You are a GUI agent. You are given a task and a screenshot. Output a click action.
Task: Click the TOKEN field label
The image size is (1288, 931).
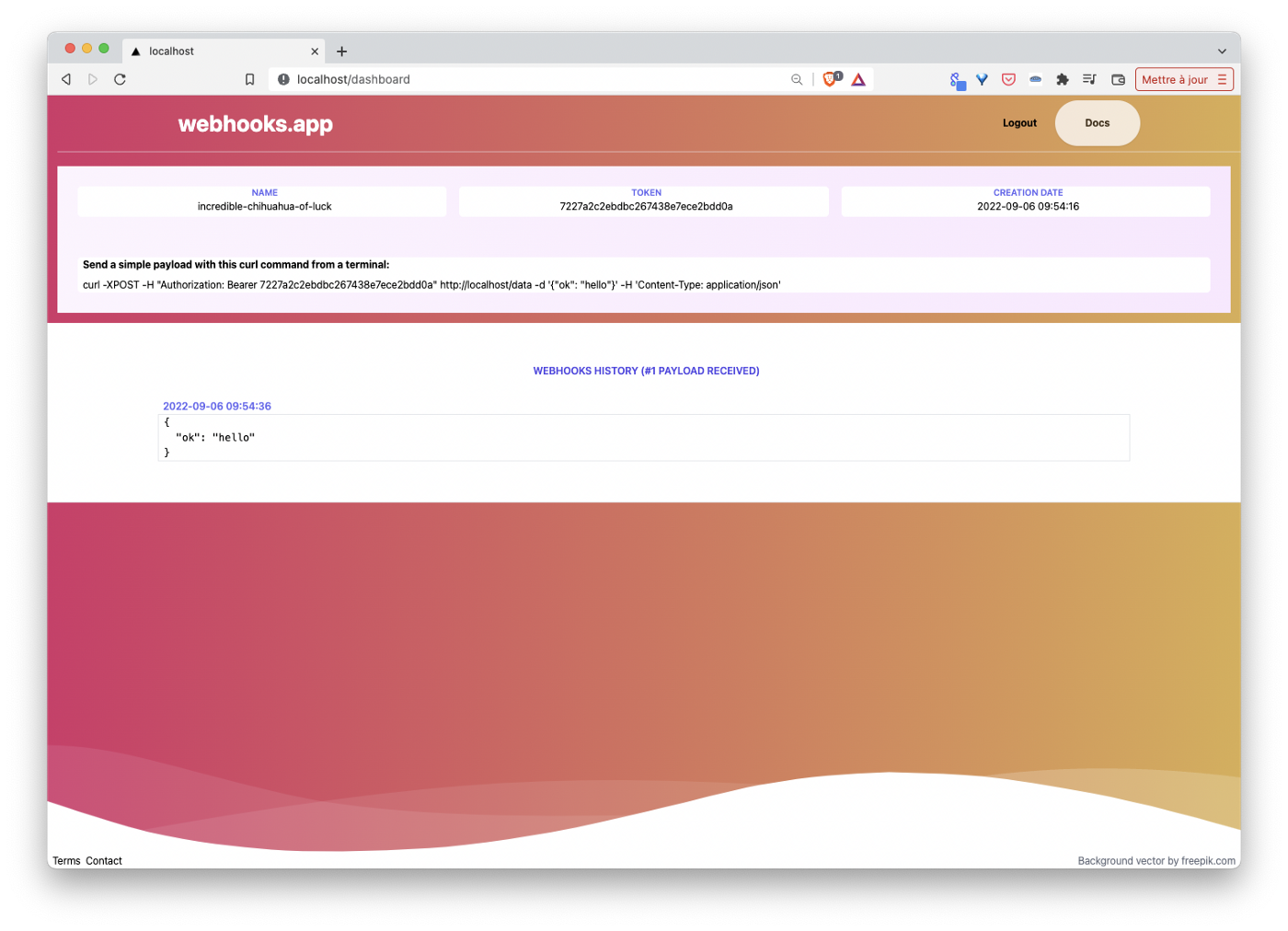[x=646, y=193]
